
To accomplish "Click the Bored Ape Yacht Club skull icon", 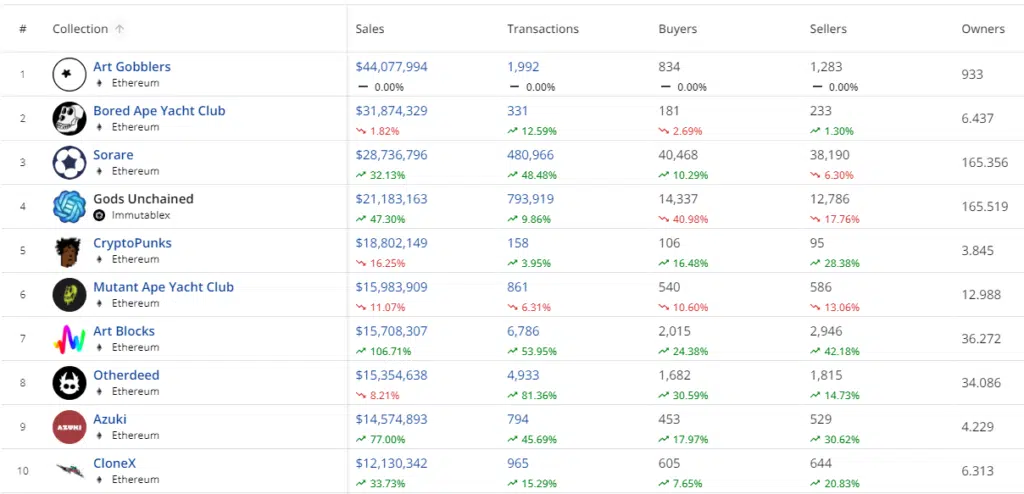I will (x=69, y=118).
